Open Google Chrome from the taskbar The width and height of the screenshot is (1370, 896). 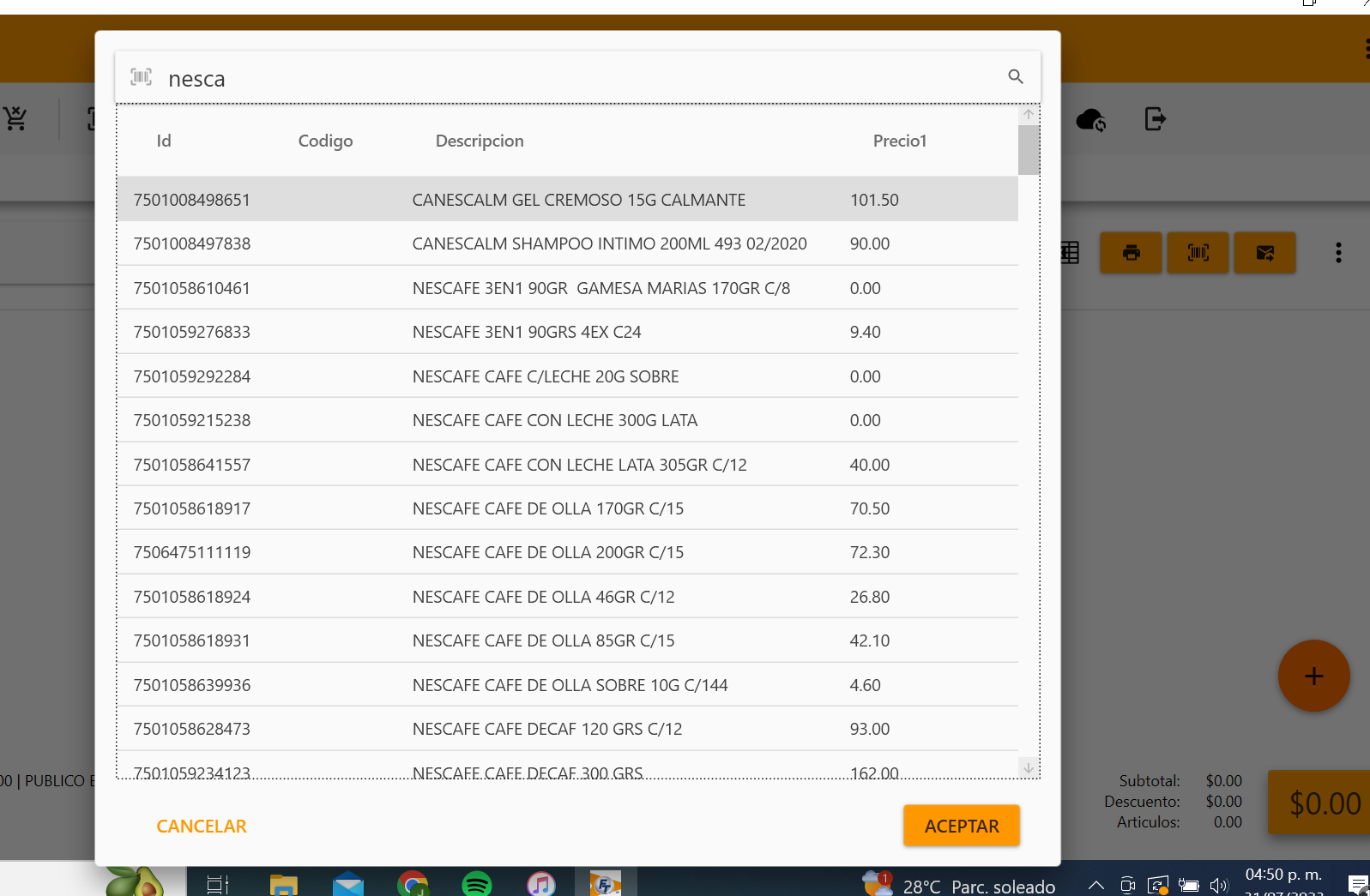click(413, 884)
